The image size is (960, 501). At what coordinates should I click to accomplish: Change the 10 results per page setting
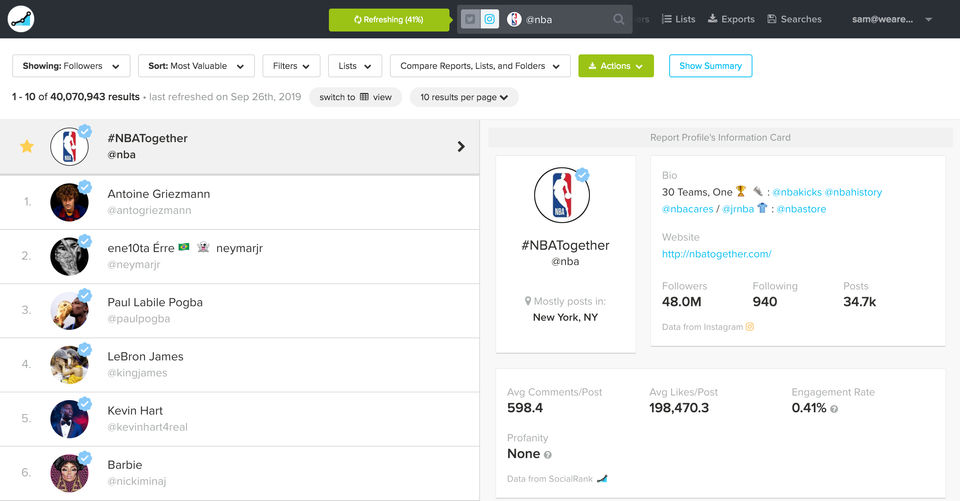tap(464, 97)
